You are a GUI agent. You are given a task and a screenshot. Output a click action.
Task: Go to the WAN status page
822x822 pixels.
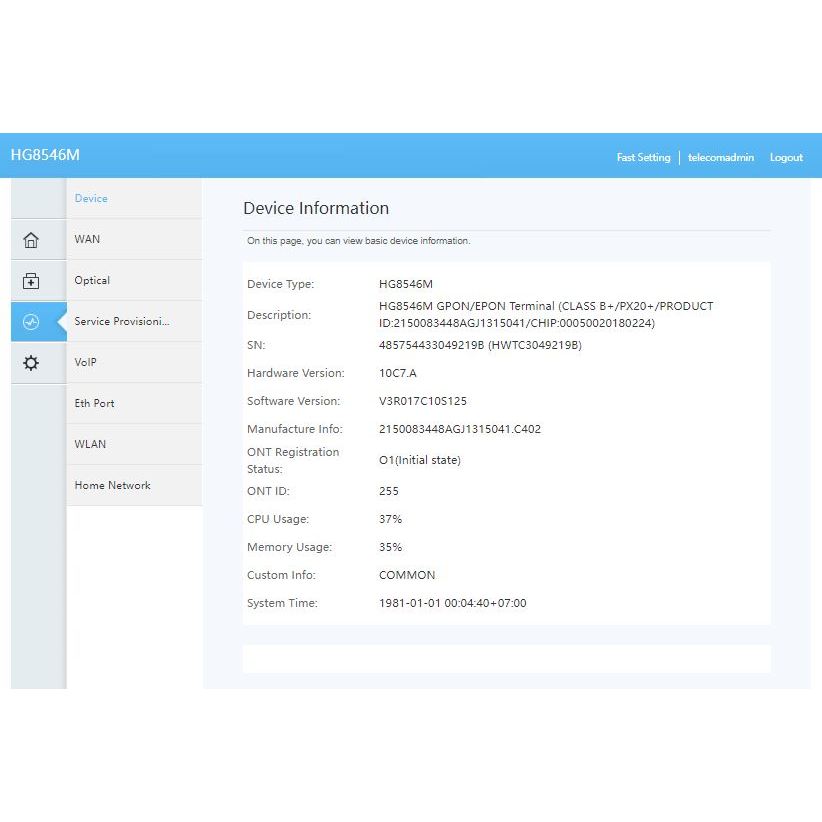coord(87,240)
